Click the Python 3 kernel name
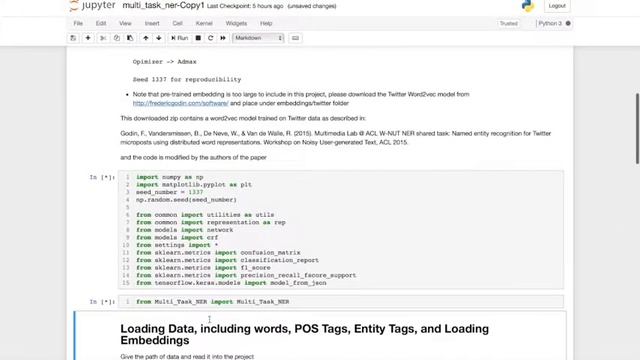The width and height of the screenshot is (640, 360). [x=550, y=23]
